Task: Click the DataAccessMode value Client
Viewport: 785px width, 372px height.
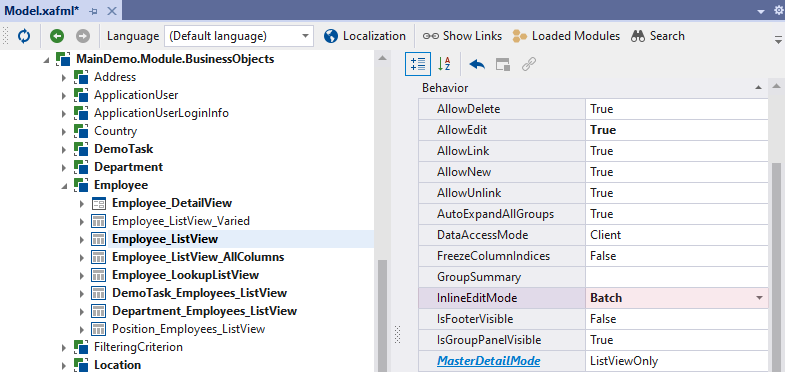Action: [605, 235]
